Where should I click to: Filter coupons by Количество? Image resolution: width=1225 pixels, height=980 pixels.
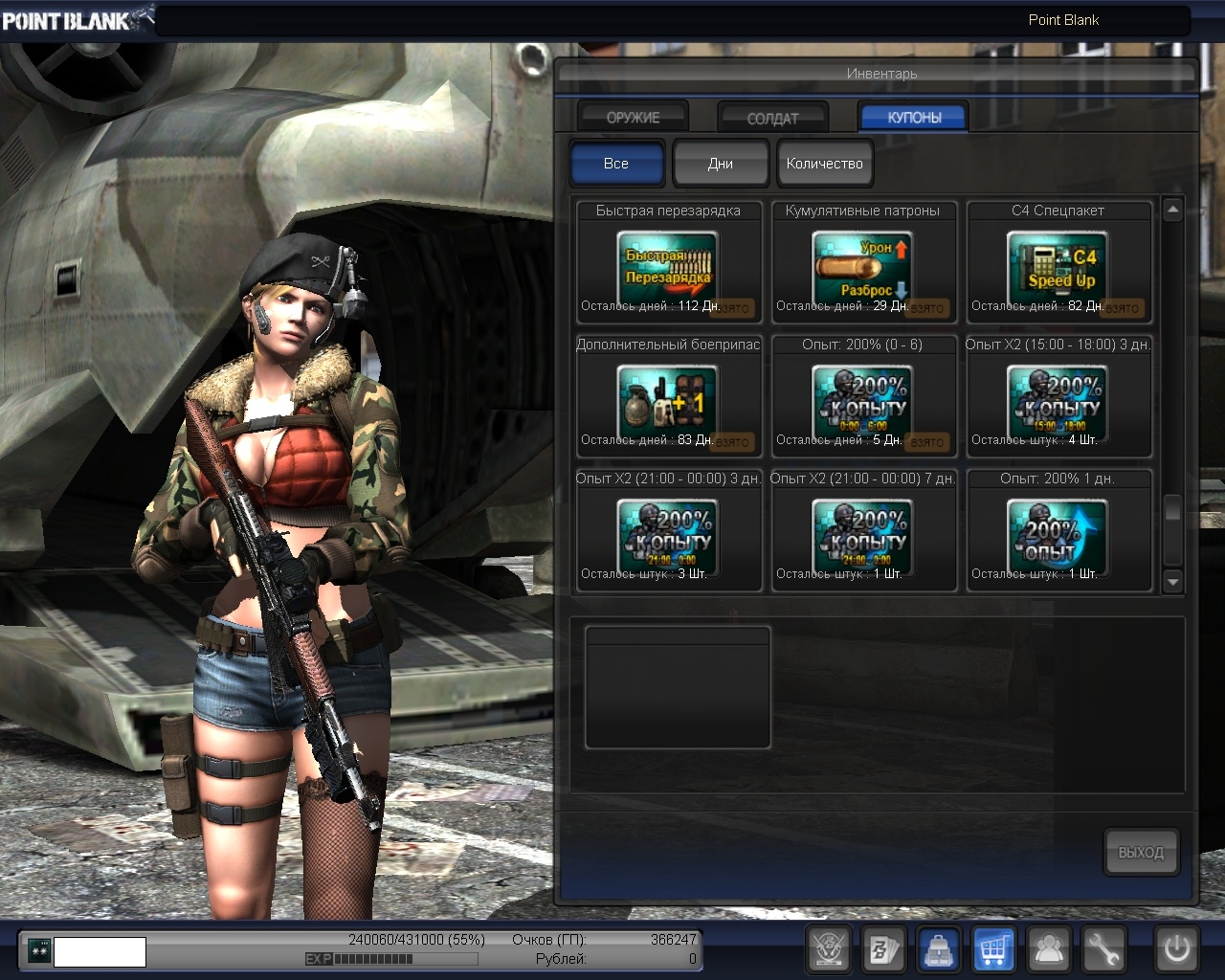[x=824, y=164]
